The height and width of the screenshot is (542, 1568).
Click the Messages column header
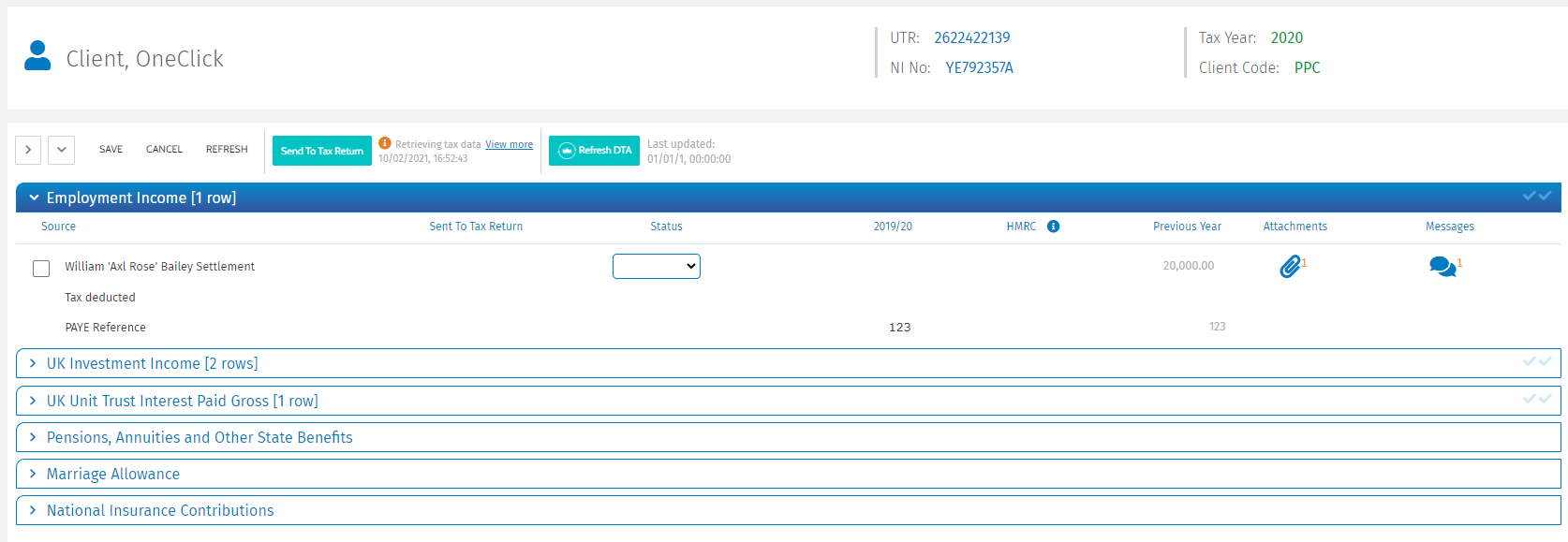pyautogui.click(x=1449, y=227)
